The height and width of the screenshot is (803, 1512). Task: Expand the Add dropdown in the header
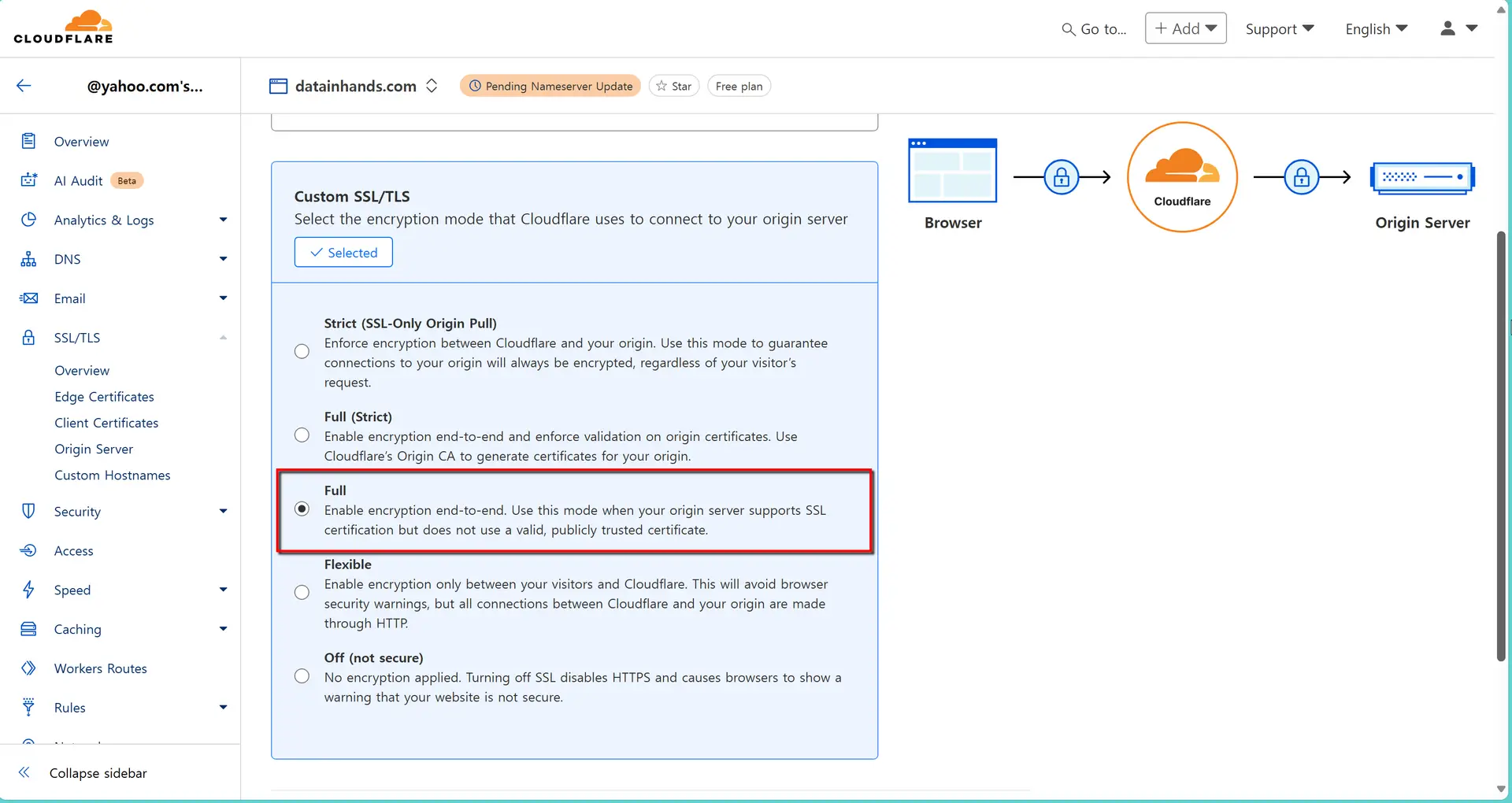coord(1184,28)
